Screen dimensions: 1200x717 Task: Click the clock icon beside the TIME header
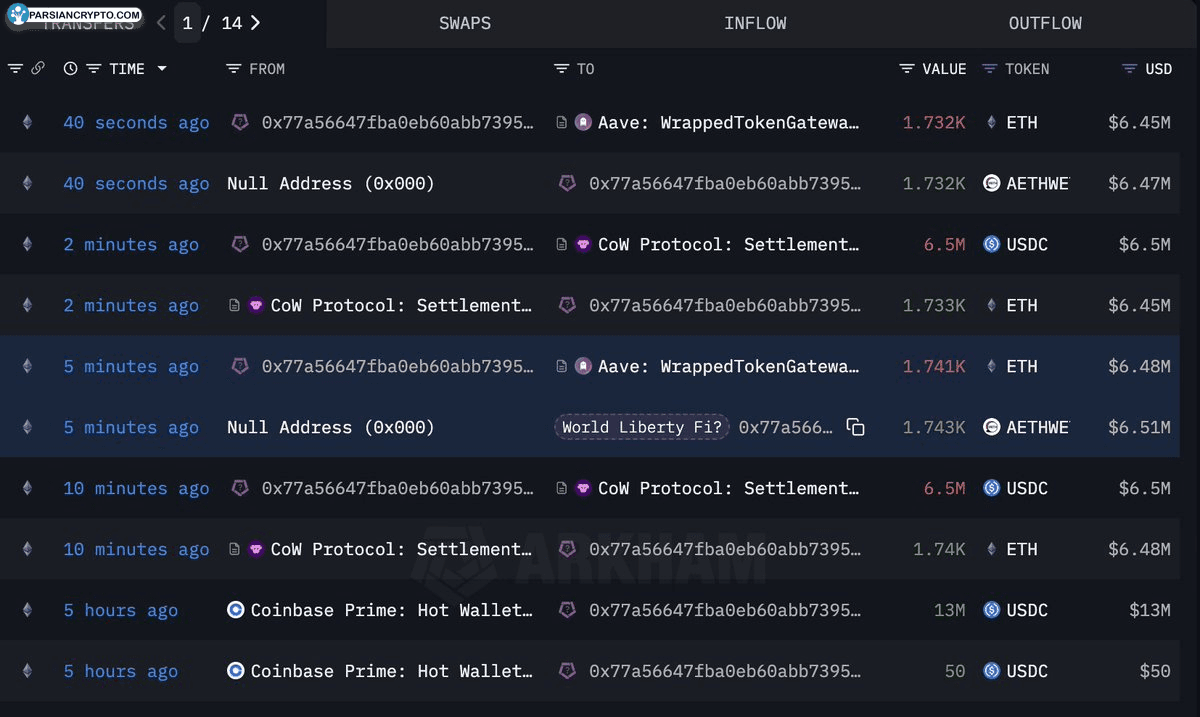(70, 68)
